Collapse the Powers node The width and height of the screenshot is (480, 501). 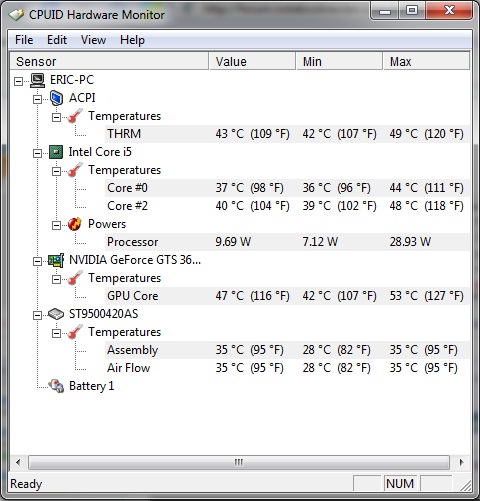57,225
